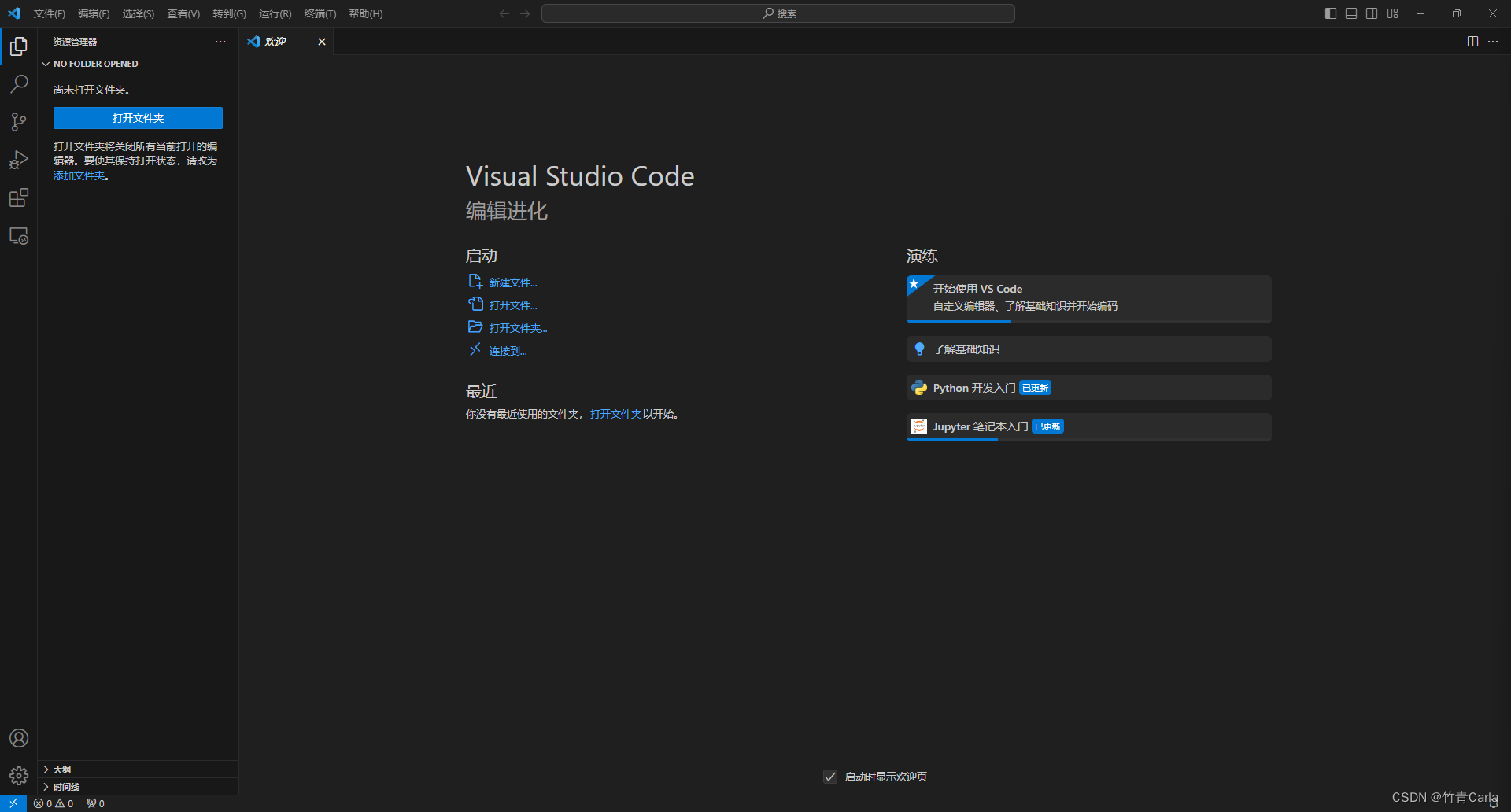This screenshot has width=1511, height=812.
Task: Open the Run and Debug view
Action: point(19,160)
